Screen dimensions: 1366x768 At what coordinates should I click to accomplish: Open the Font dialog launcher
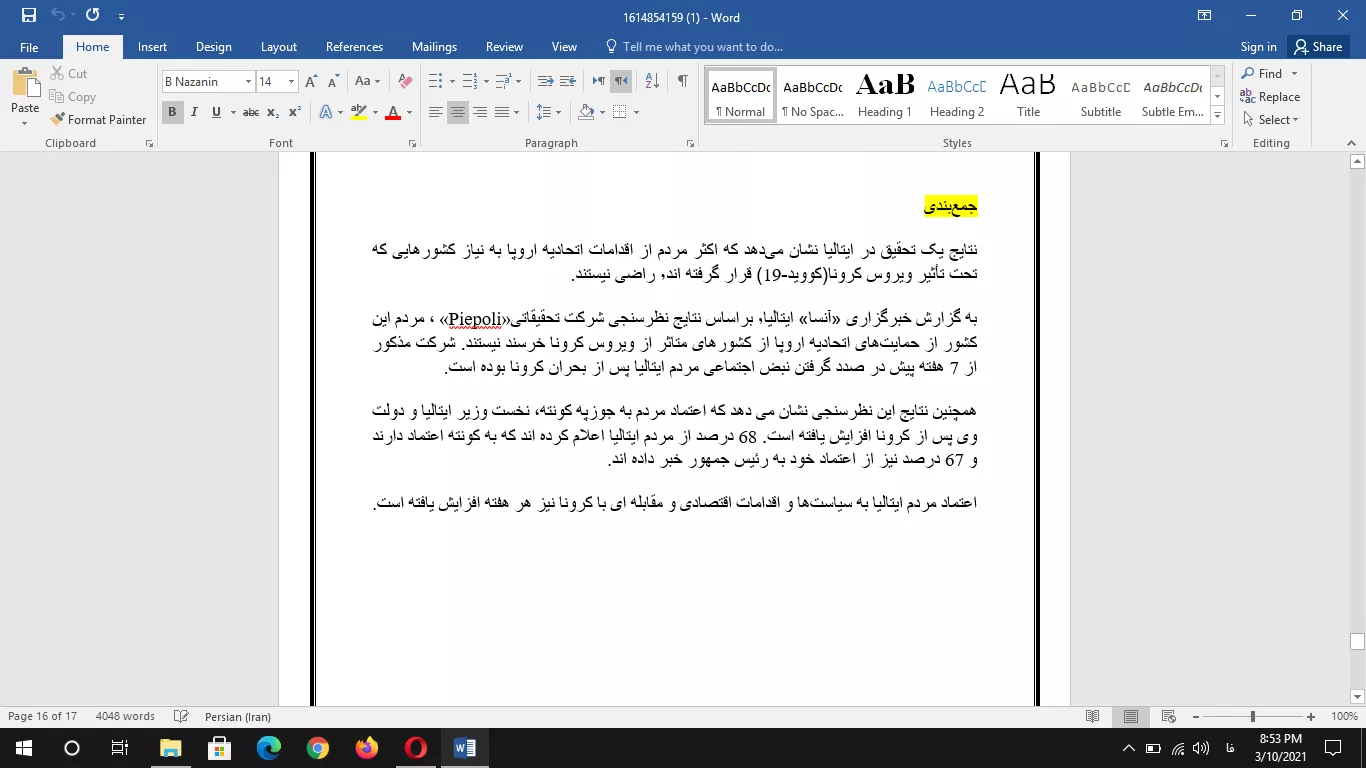[x=412, y=144]
